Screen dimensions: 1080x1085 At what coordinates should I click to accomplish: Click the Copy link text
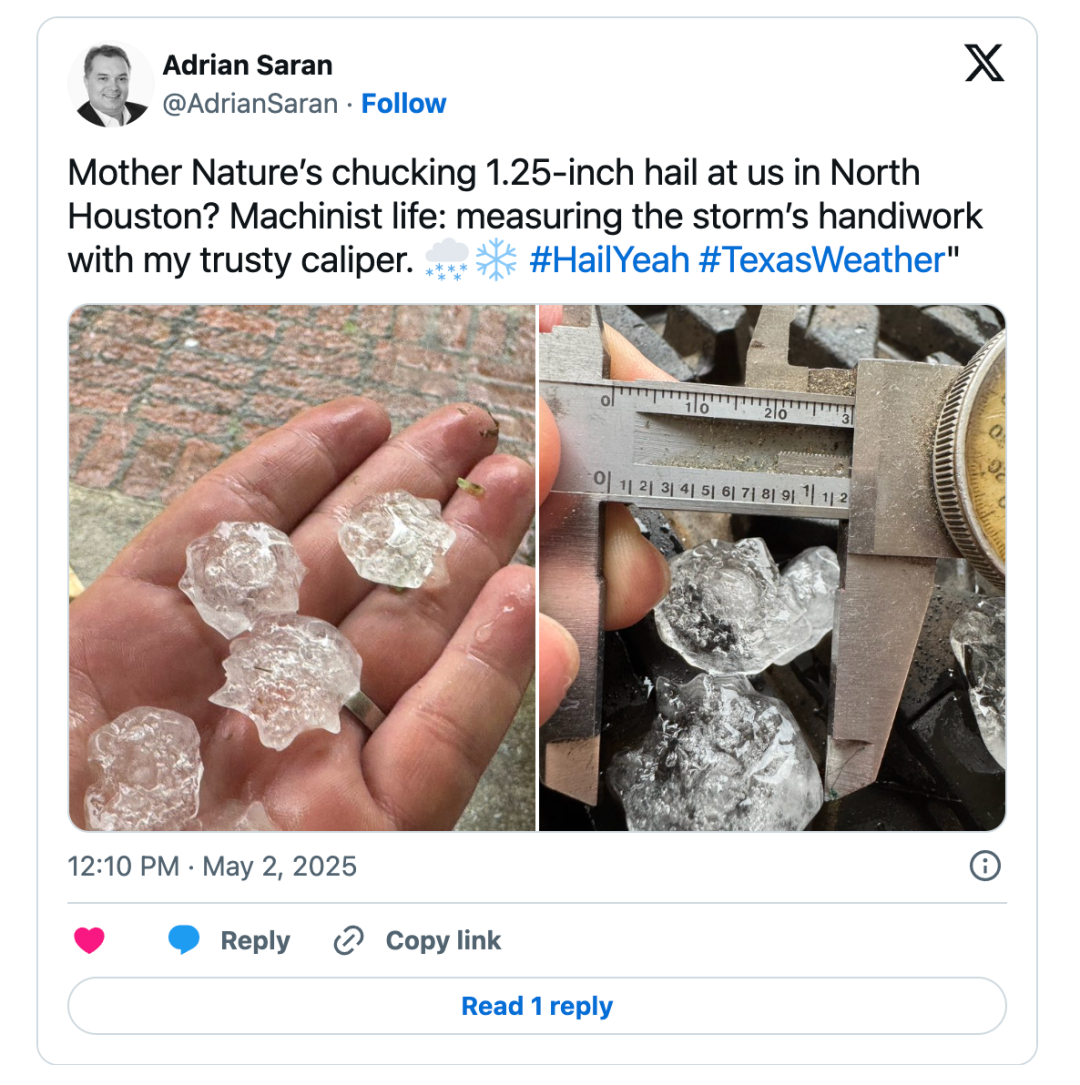(443, 940)
